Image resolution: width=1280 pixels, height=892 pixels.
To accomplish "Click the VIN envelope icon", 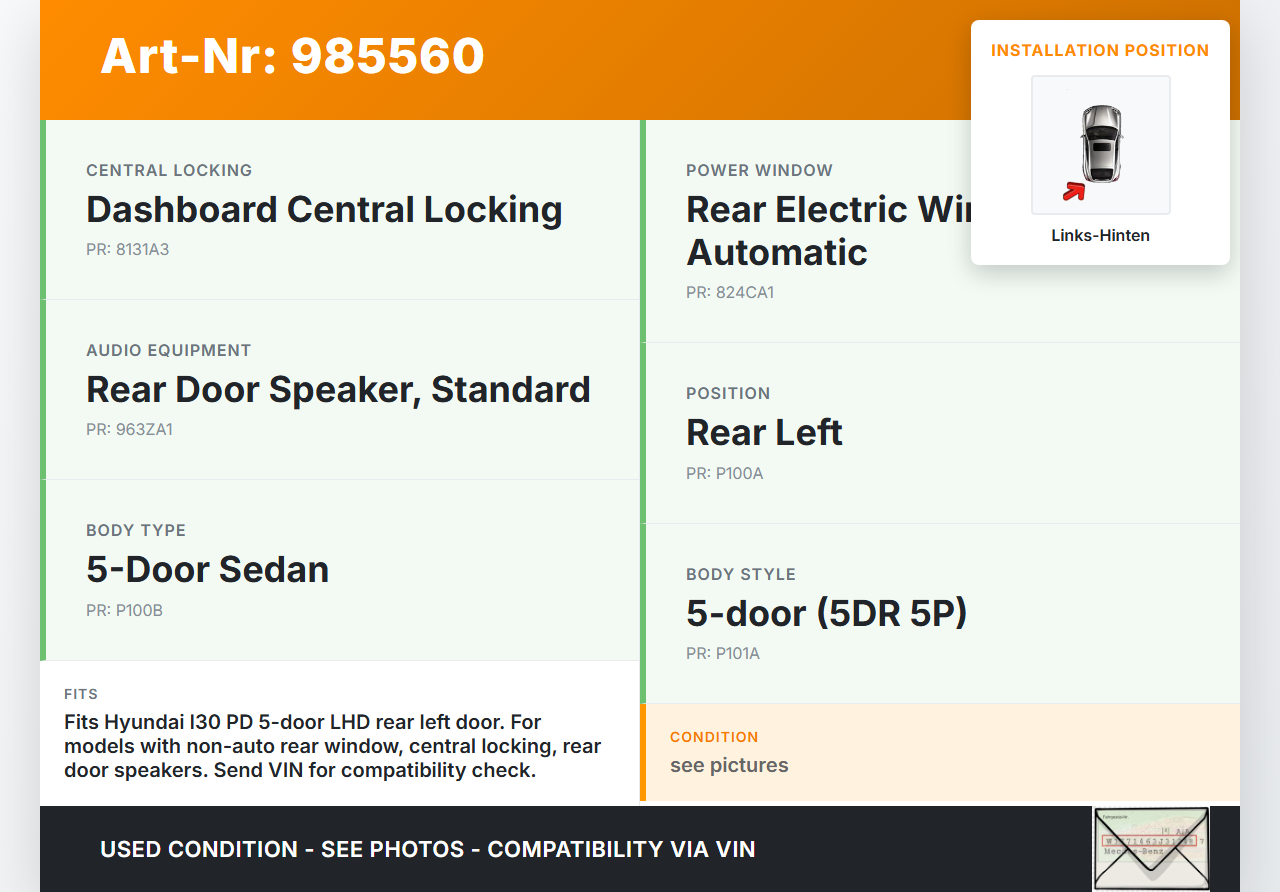I will pos(1150,848).
